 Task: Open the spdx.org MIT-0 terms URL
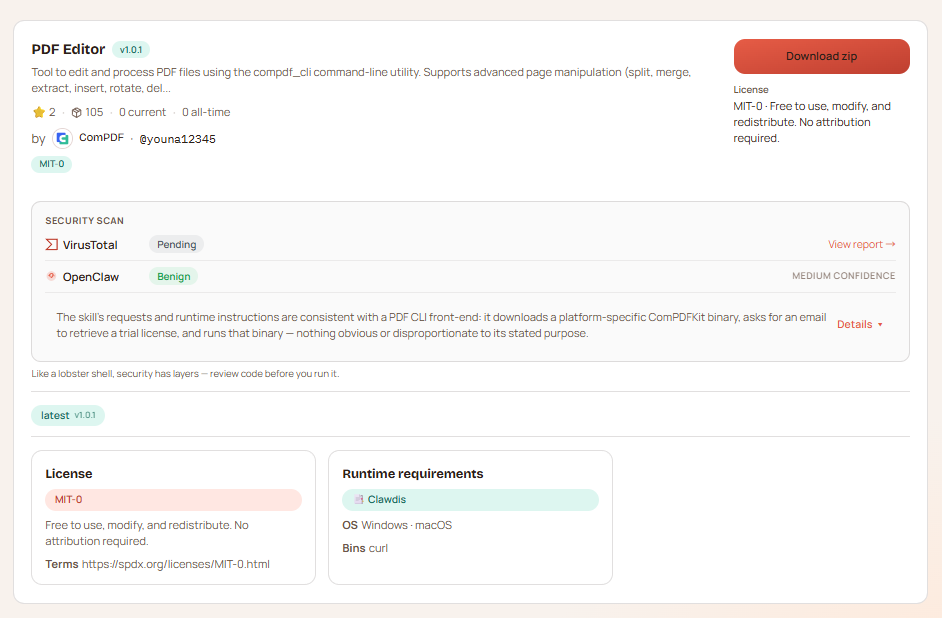175,565
